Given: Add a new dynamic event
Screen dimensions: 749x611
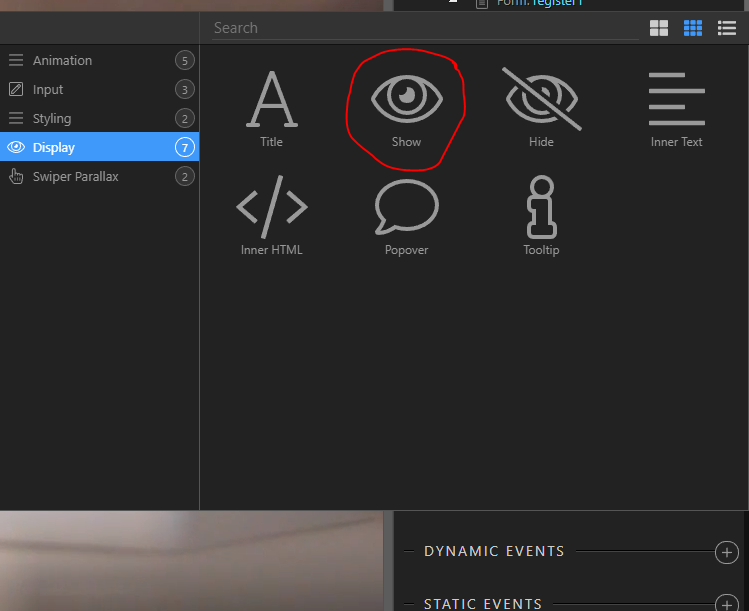Looking at the screenshot, I should pyautogui.click(x=727, y=552).
